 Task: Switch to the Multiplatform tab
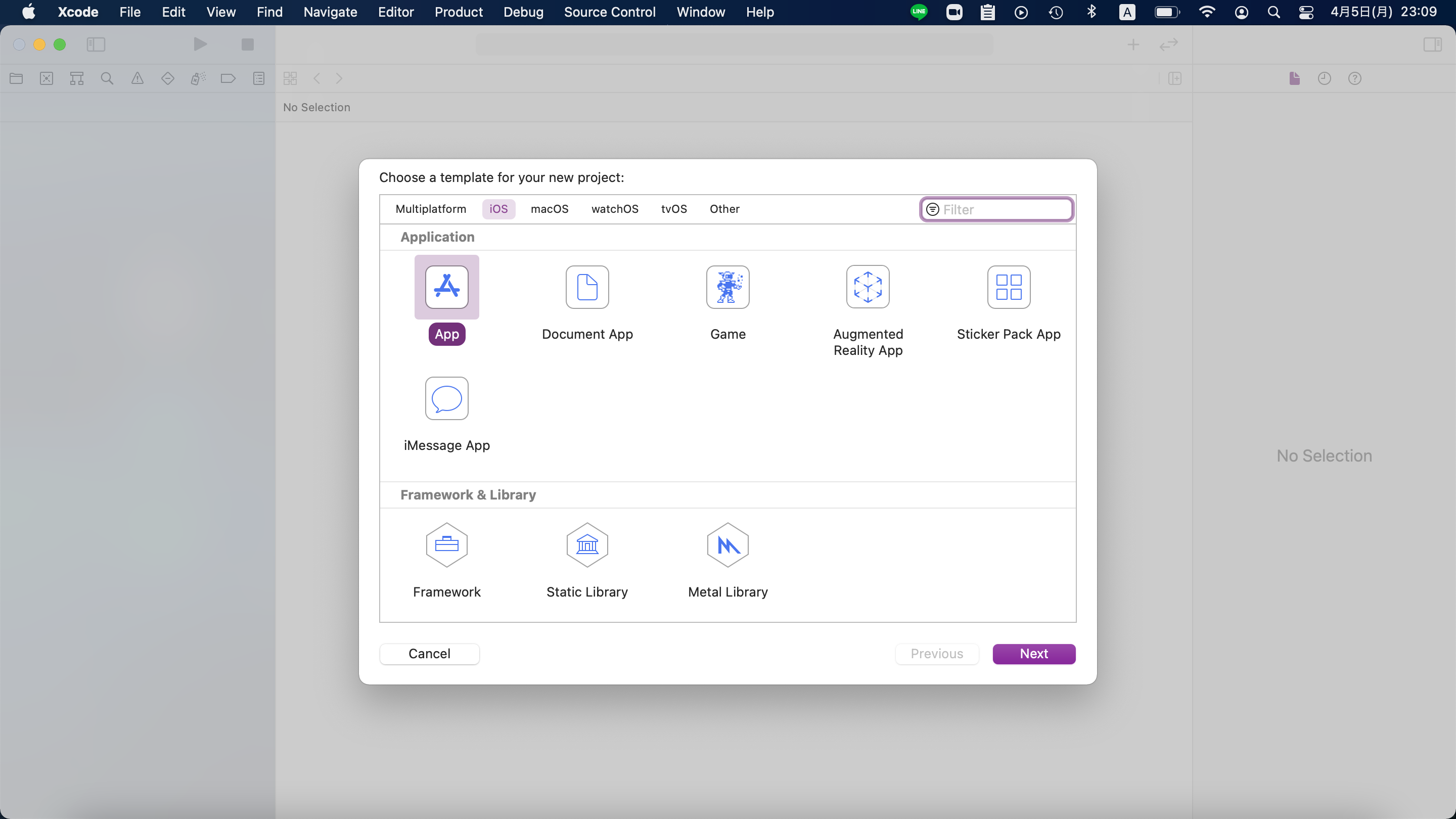click(431, 209)
